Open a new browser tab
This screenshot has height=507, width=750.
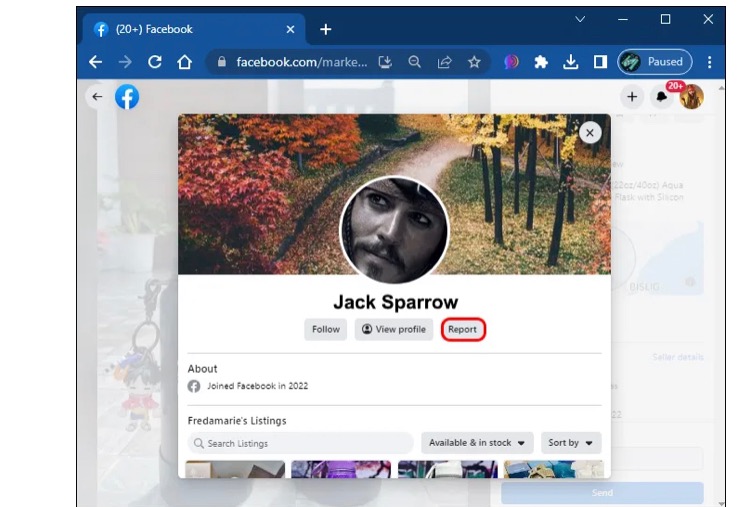pyautogui.click(x=325, y=29)
